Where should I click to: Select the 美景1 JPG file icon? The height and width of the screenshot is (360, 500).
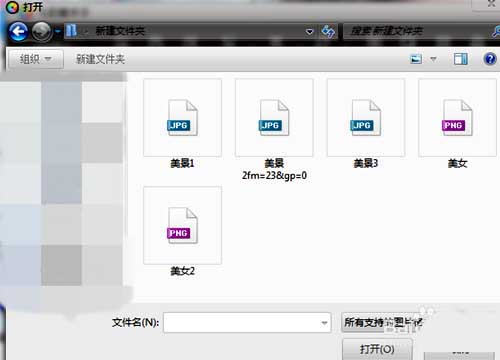182,118
